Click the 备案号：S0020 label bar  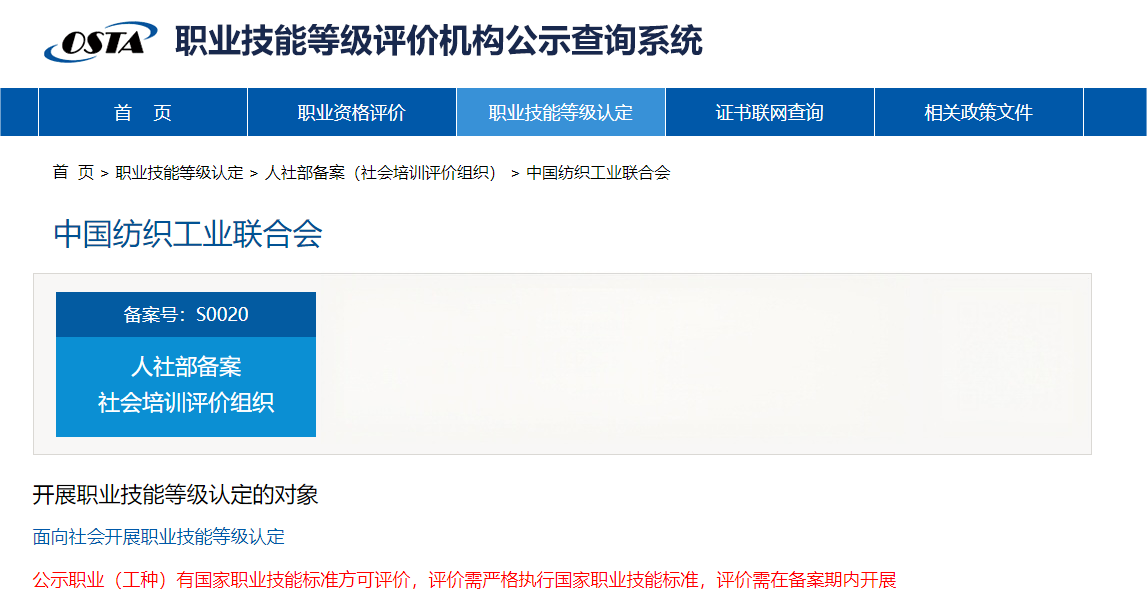click(x=186, y=315)
